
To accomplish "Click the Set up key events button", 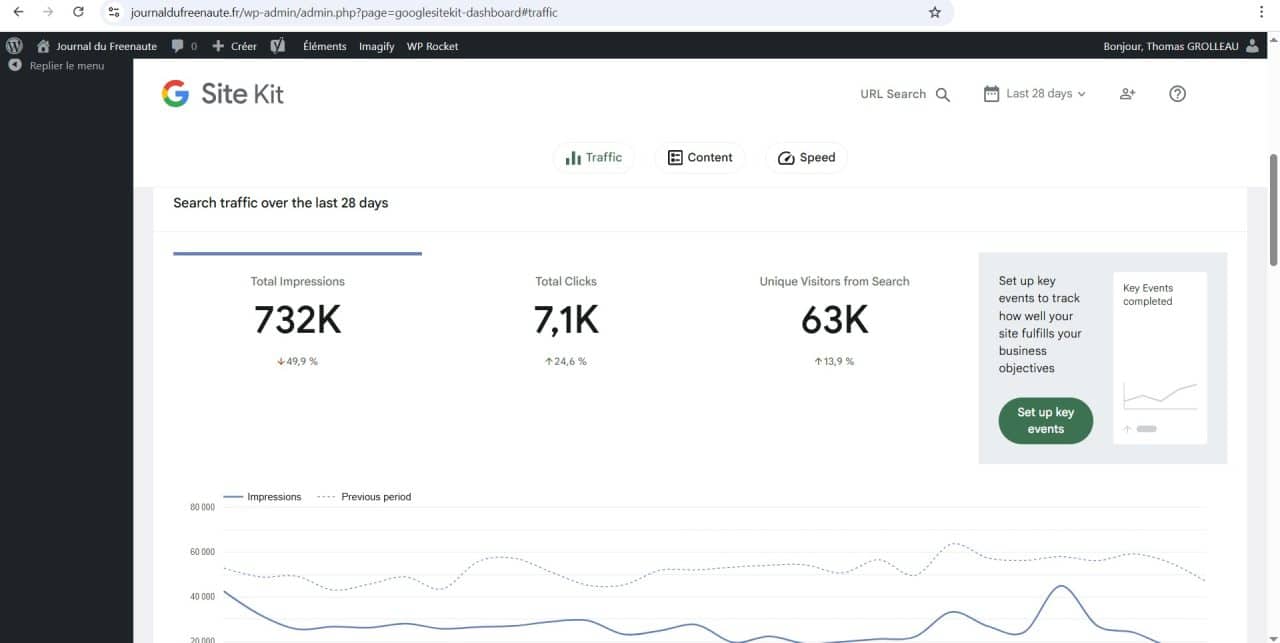I will (x=1045, y=420).
